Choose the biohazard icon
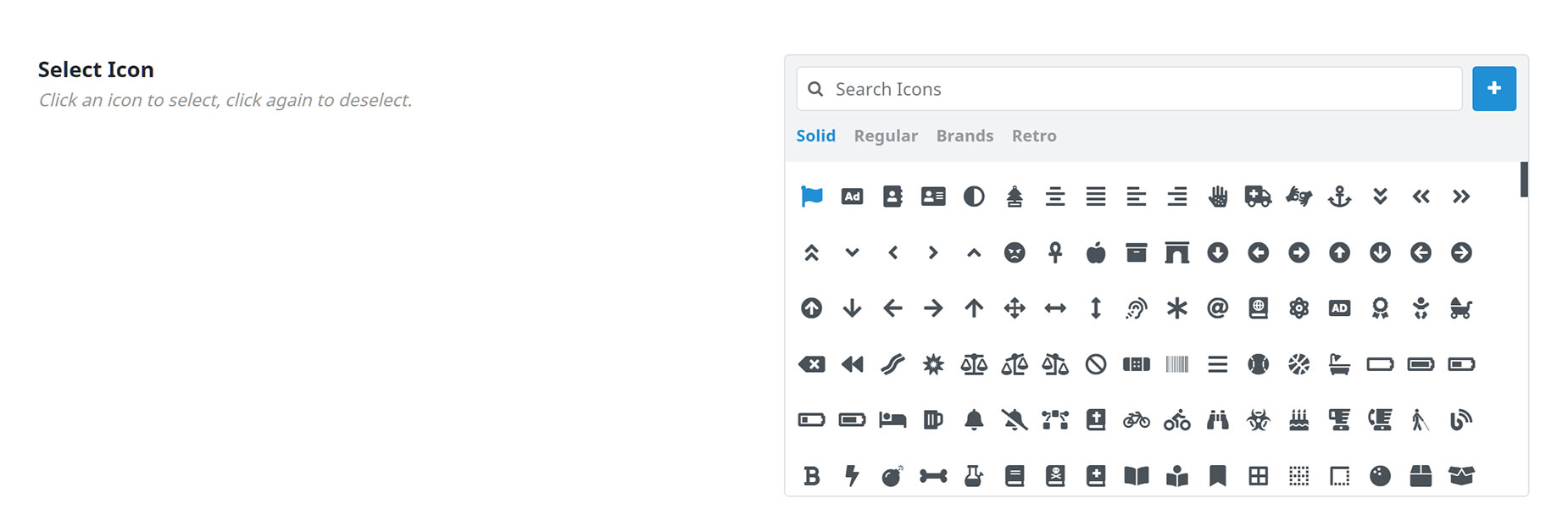The image size is (1568, 526). click(x=1258, y=419)
